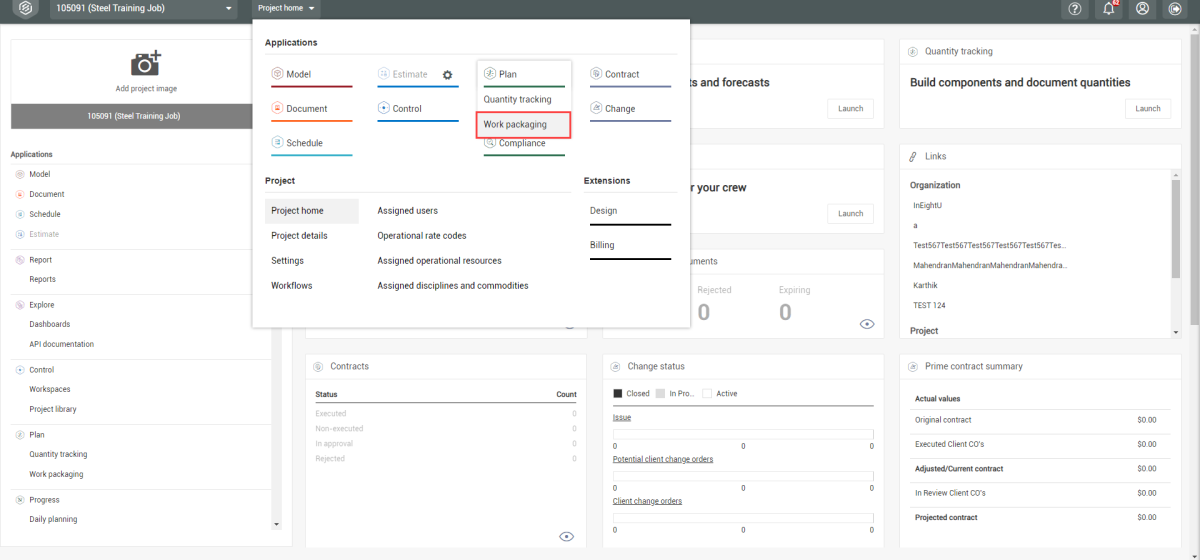Toggle the Closed legend in Change status
The image size is (1200, 560).
(618, 394)
